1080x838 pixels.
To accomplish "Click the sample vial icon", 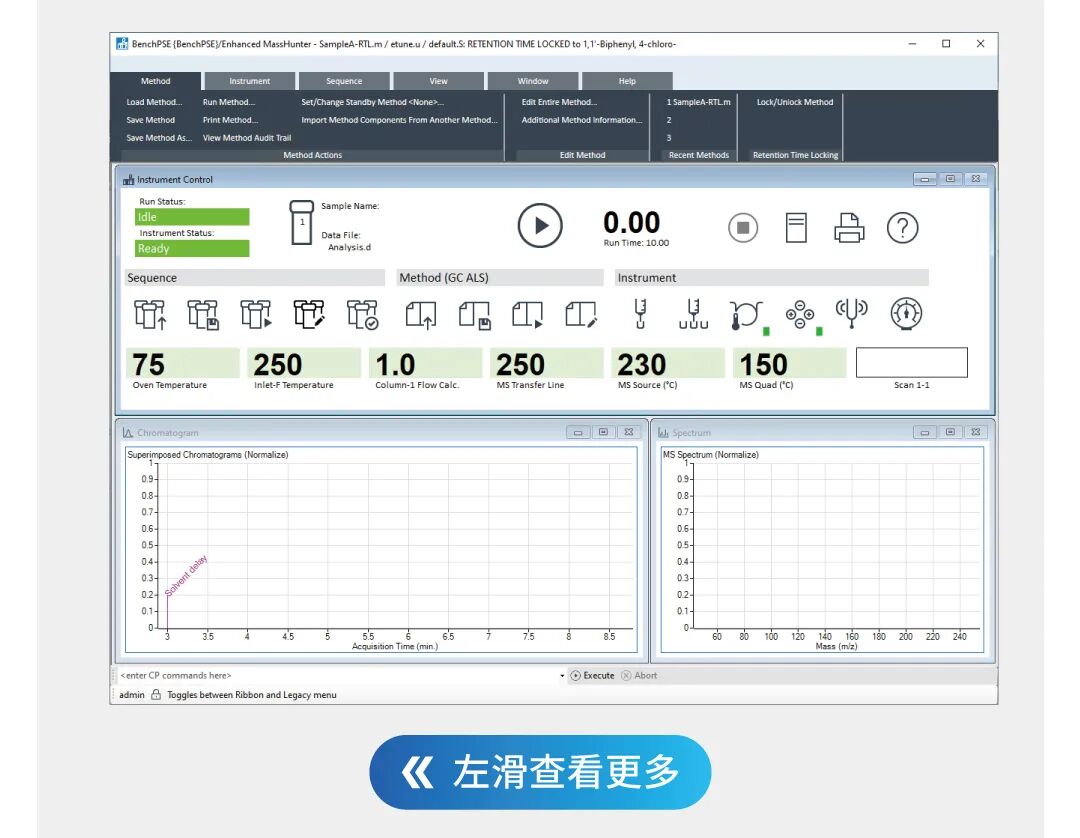I will (x=302, y=224).
